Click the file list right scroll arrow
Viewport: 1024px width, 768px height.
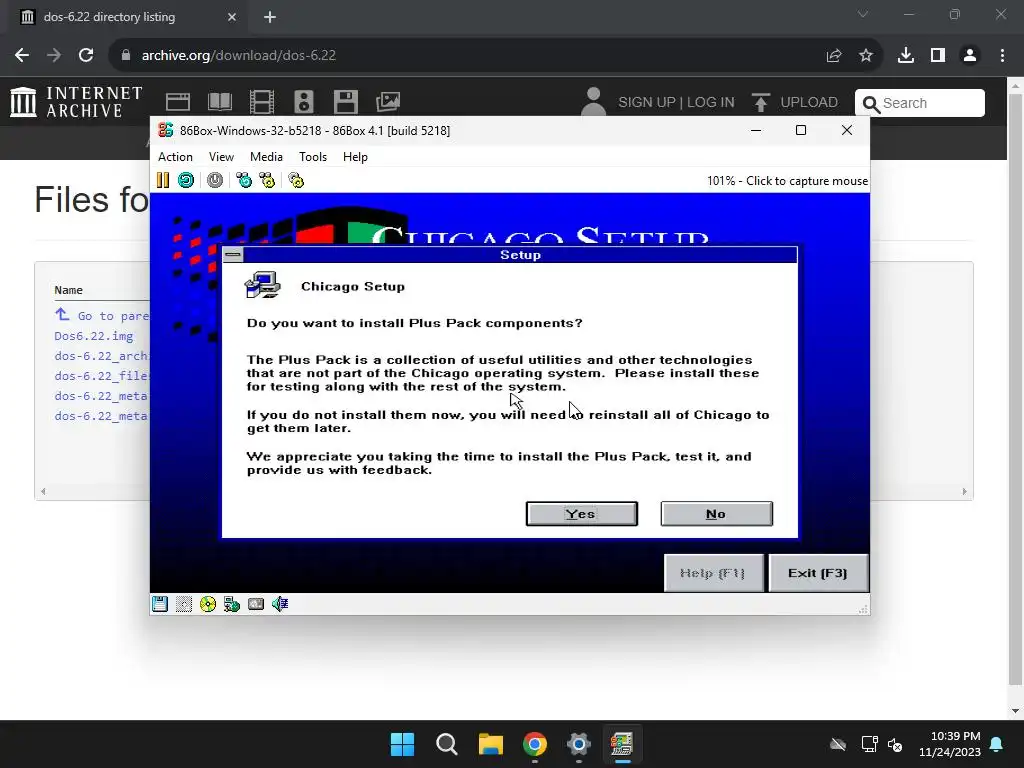click(x=965, y=491)
